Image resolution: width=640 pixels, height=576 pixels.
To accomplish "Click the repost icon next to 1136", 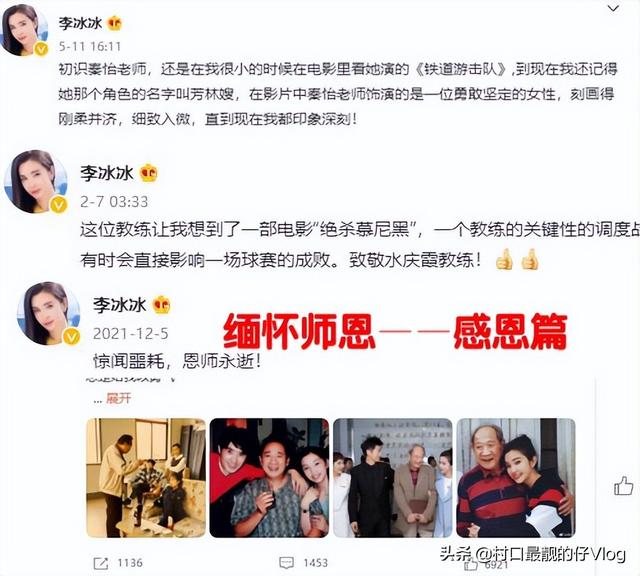I will pos(101,564).
